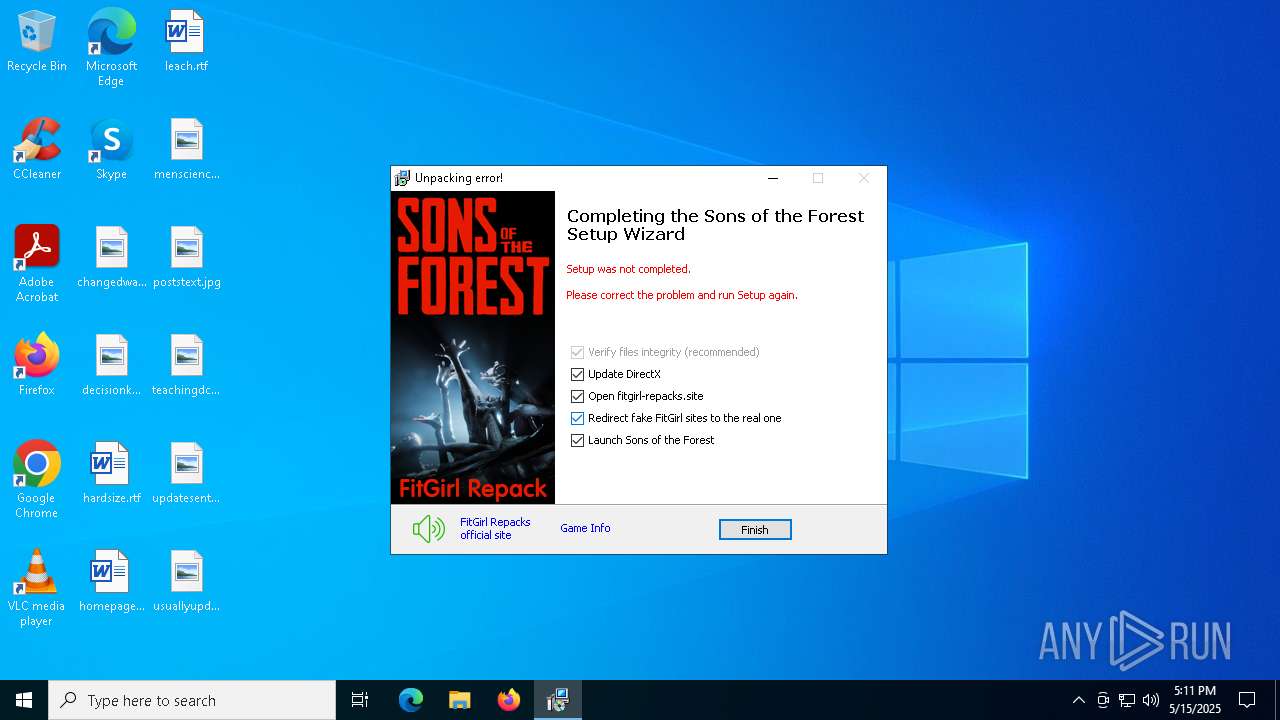Image resolution: width=1280 pixels, height=720 pixels.
Task: Select the Firefox desktop shortcut
Action: pos(37,365)
